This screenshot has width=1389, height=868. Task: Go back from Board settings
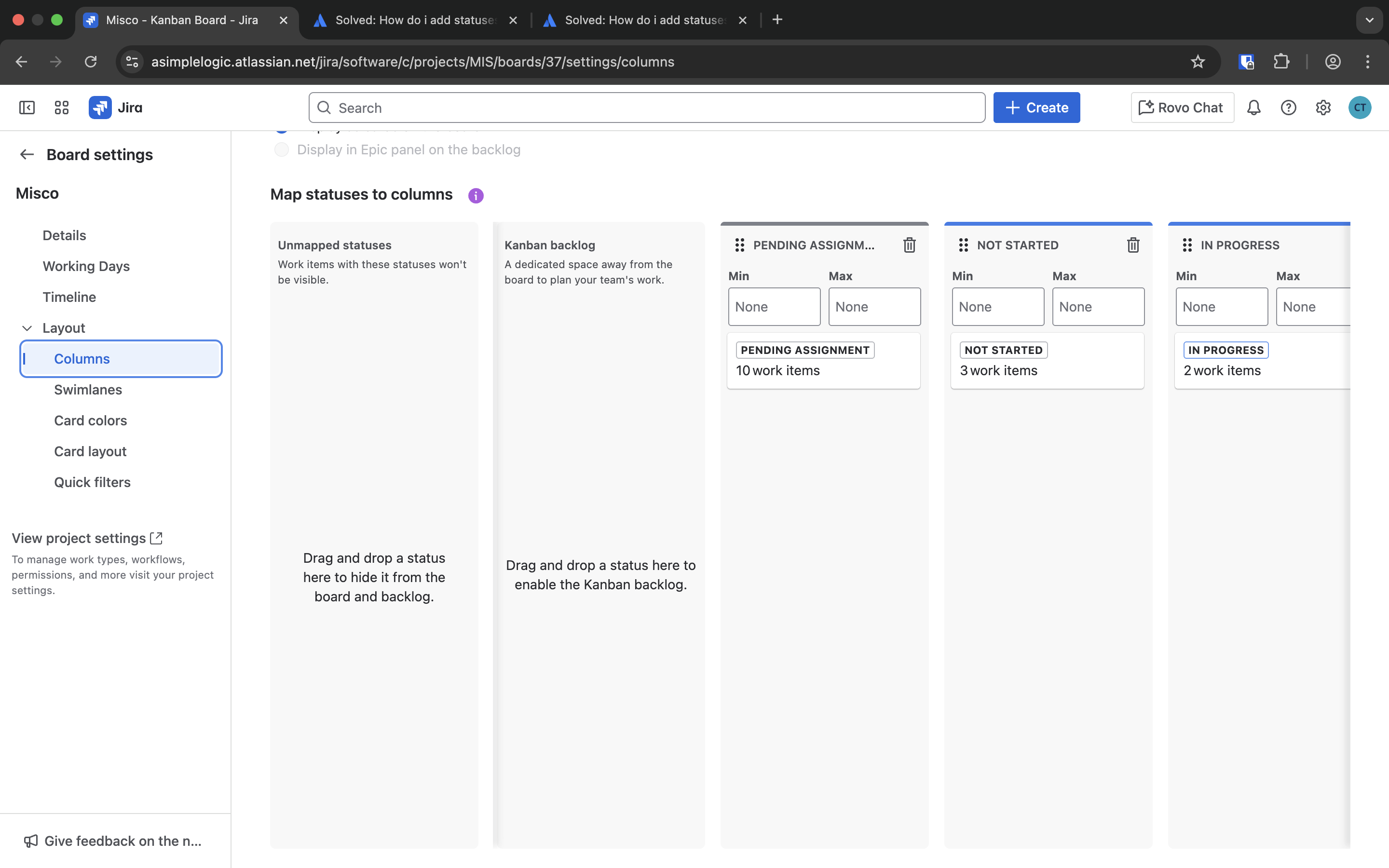point(27,154)
